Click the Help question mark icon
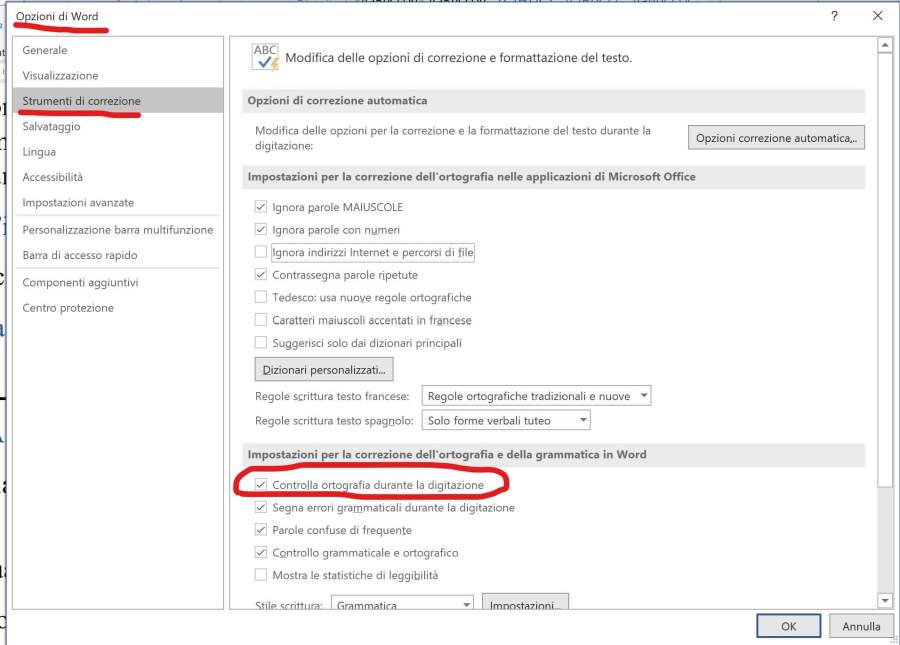Image resolution: width=900 pixels, height=645 pixels. [835, 16]
